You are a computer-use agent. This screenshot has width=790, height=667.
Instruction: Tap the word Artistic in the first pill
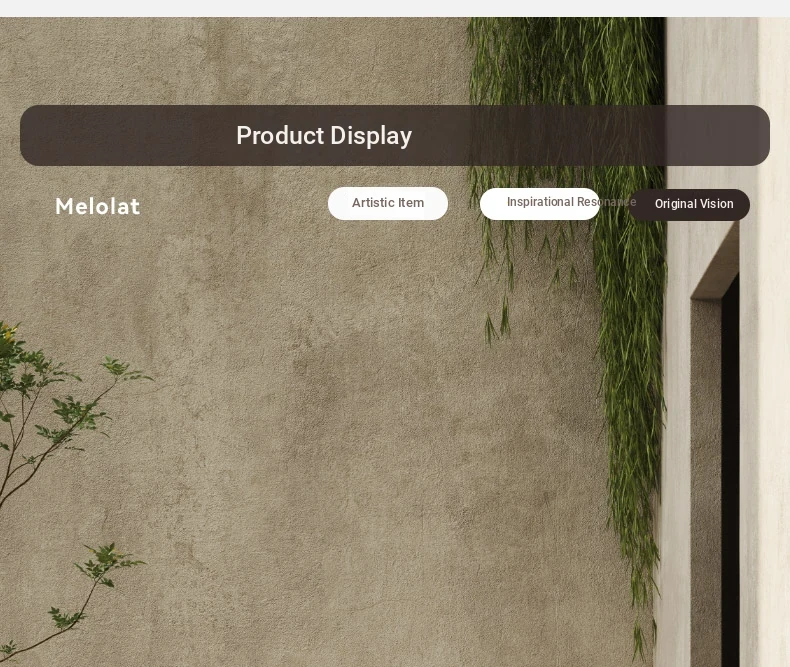(373, 203)
